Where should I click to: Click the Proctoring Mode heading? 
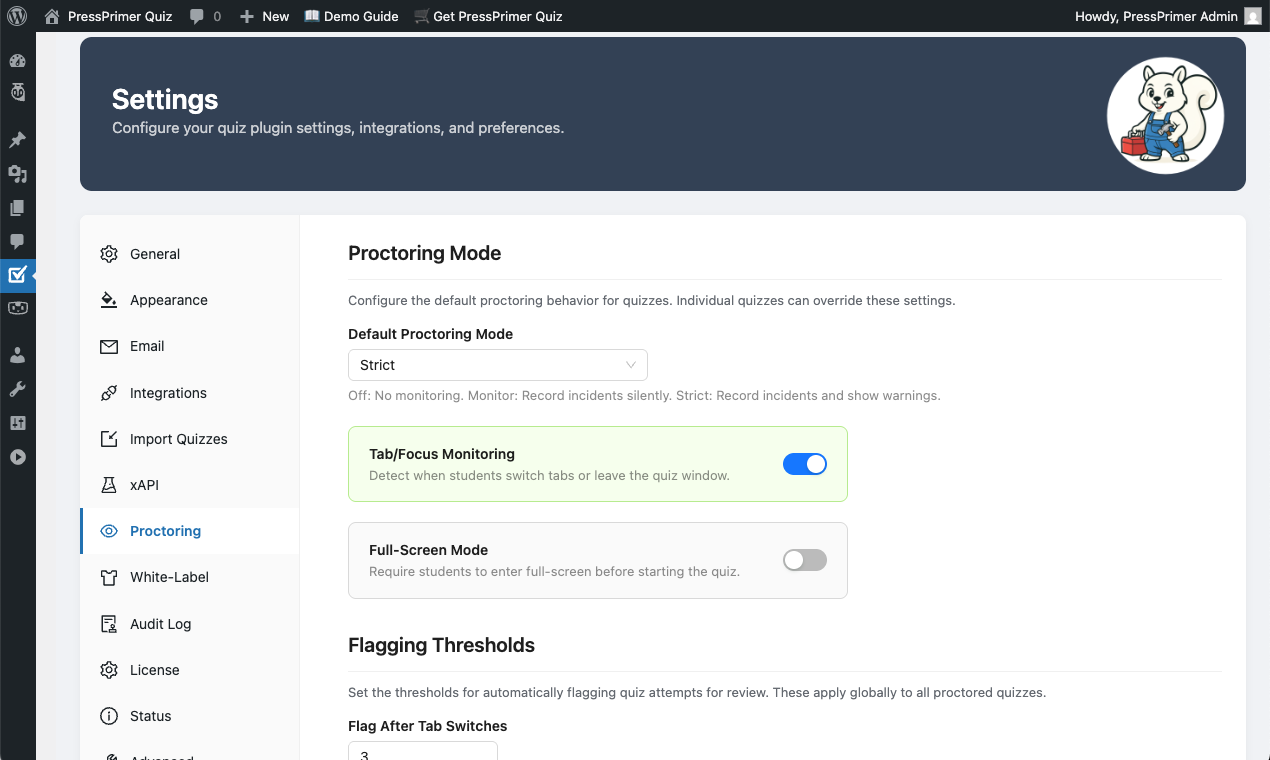pos(425,253)
